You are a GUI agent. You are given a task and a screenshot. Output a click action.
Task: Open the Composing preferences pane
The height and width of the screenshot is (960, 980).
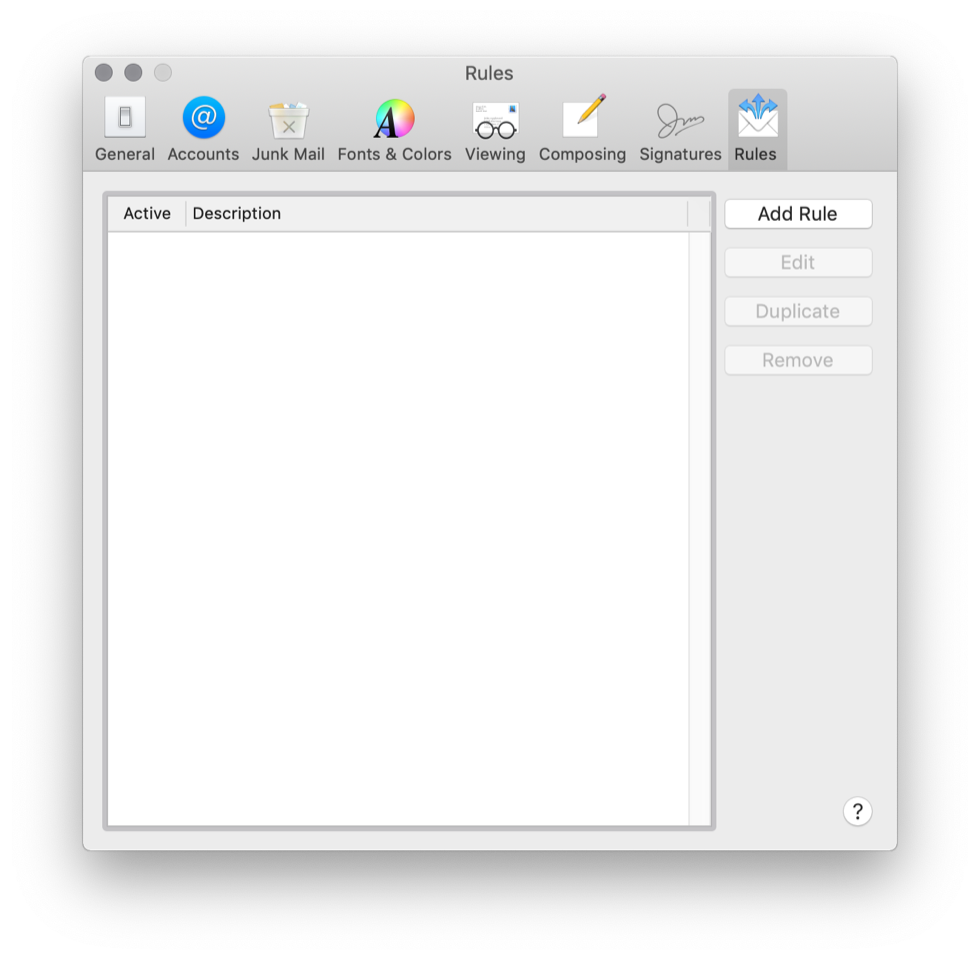pyautogui.click(x=582, y=129)
